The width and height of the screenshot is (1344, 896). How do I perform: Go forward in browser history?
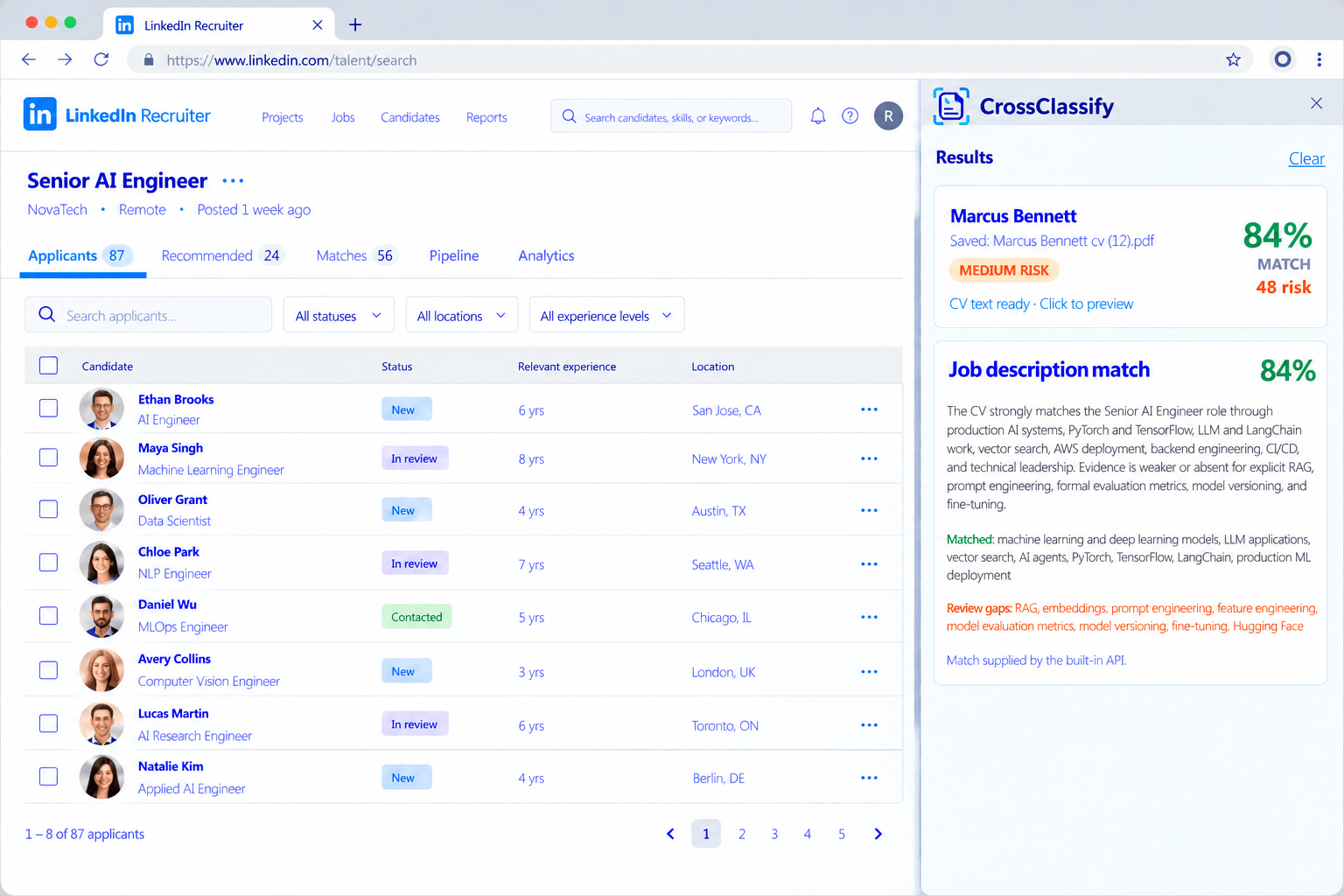point(65,59)
